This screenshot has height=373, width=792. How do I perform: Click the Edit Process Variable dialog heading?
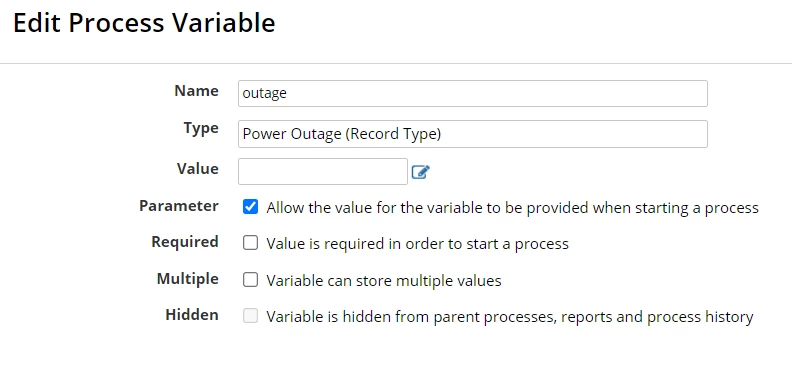coord(144,23)
